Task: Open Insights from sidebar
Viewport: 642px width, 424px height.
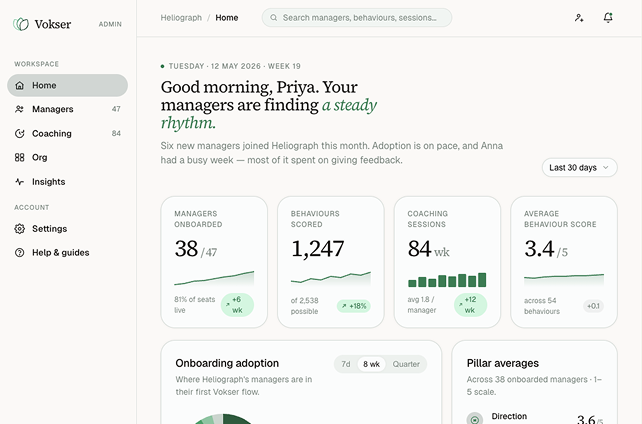Action: (x=67, y=181)
